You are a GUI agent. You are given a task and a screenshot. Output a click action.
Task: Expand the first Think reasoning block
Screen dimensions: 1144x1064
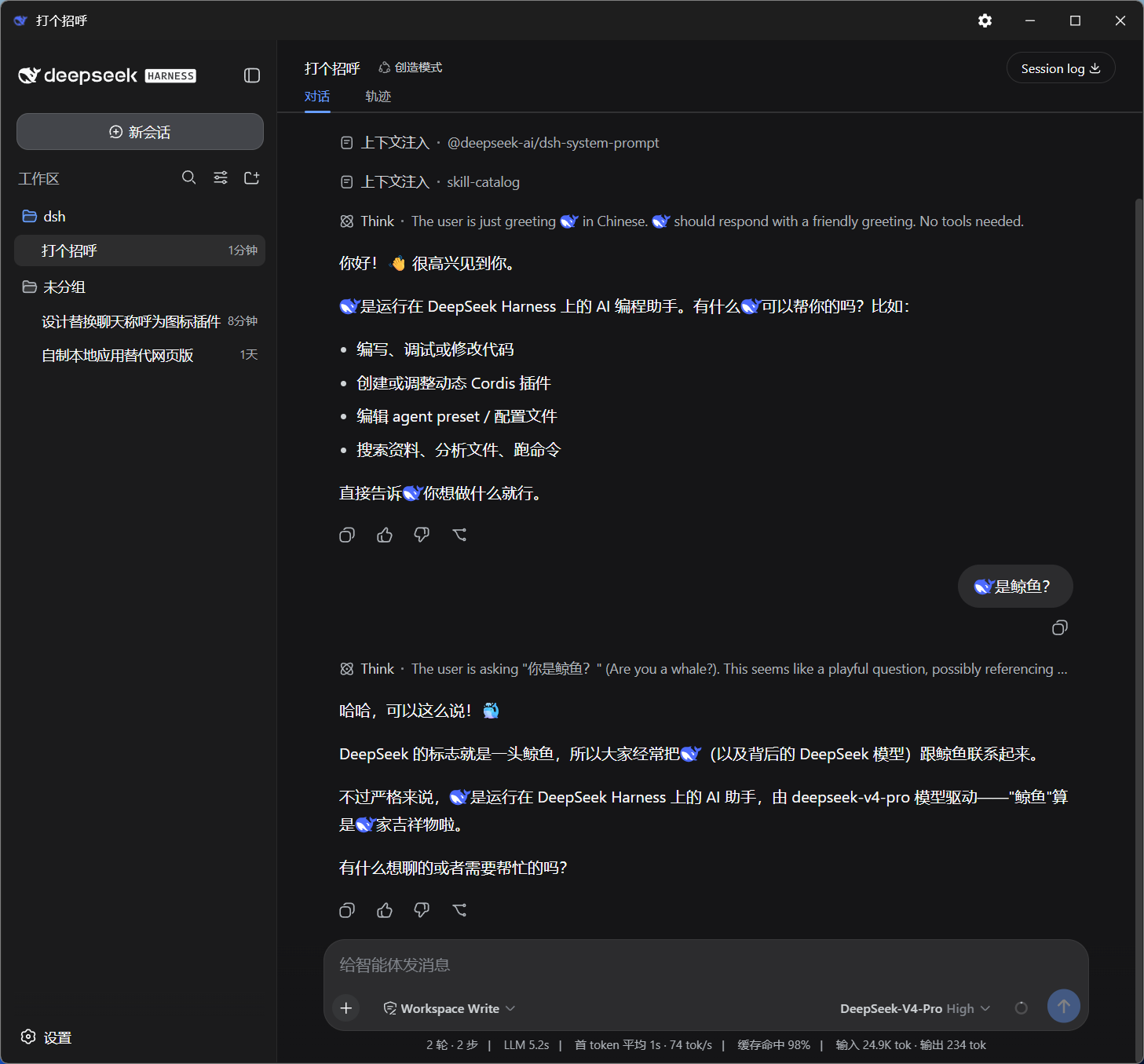click(x=682, y=221)
